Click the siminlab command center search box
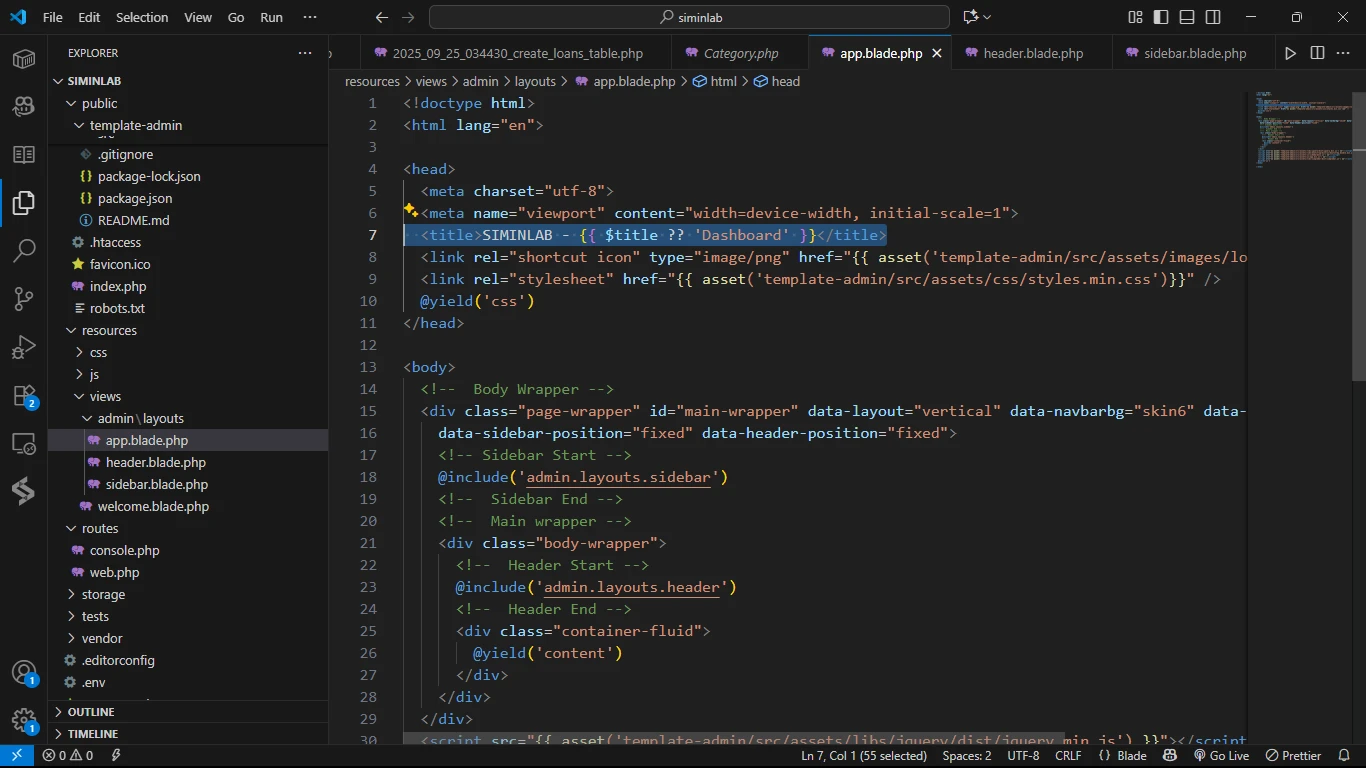This screenshot has width=1366, height=768. pyautogui.click(x=689, y=17)
